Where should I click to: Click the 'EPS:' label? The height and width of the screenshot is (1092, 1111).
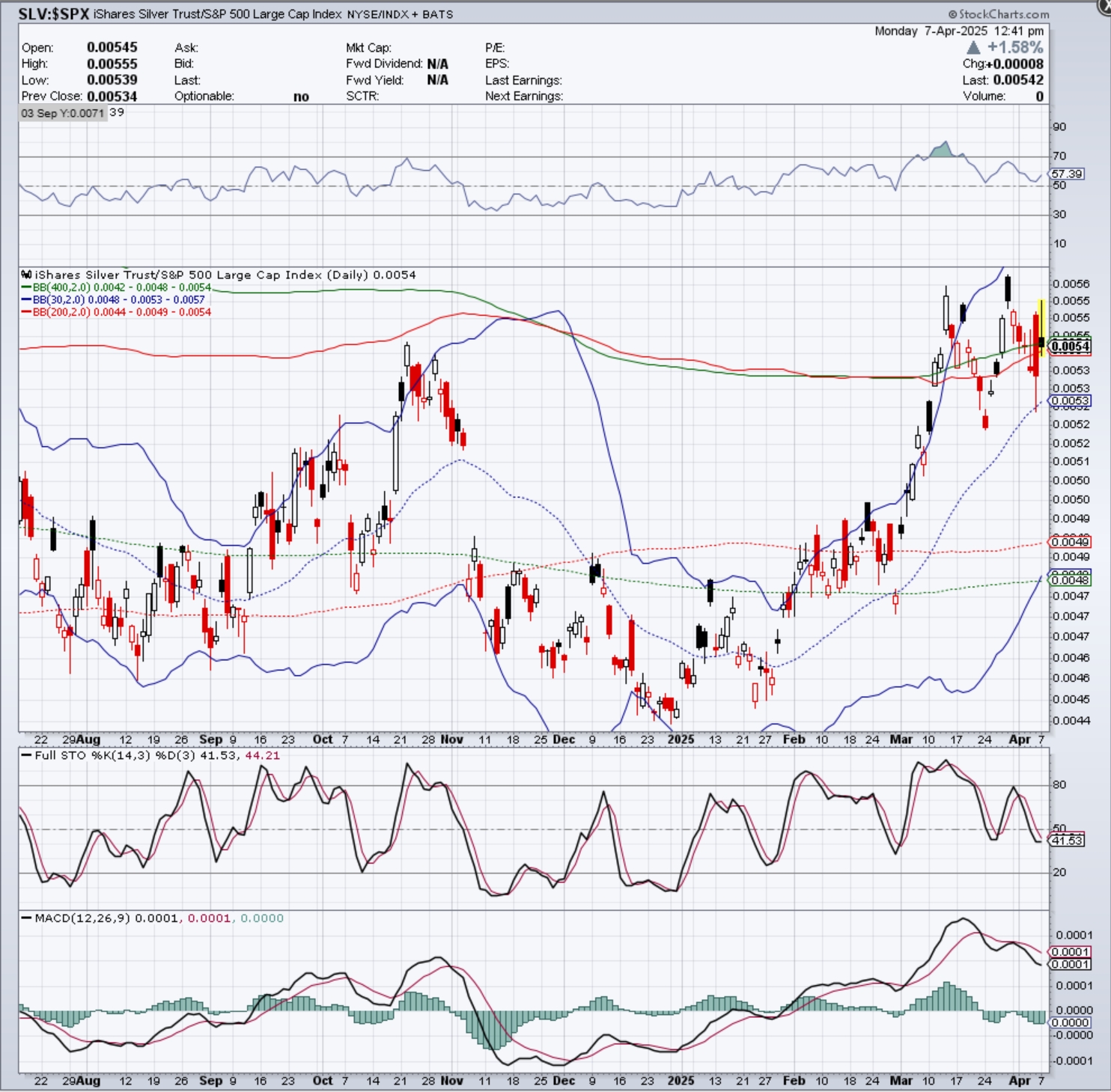click(496, 64)
